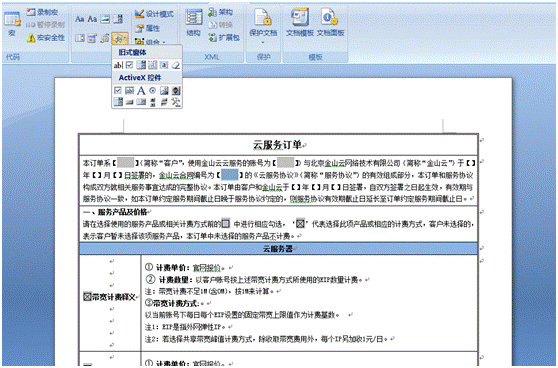
Task: Insert ActiveX Label control (A icon)
Action: coord(141,90)
